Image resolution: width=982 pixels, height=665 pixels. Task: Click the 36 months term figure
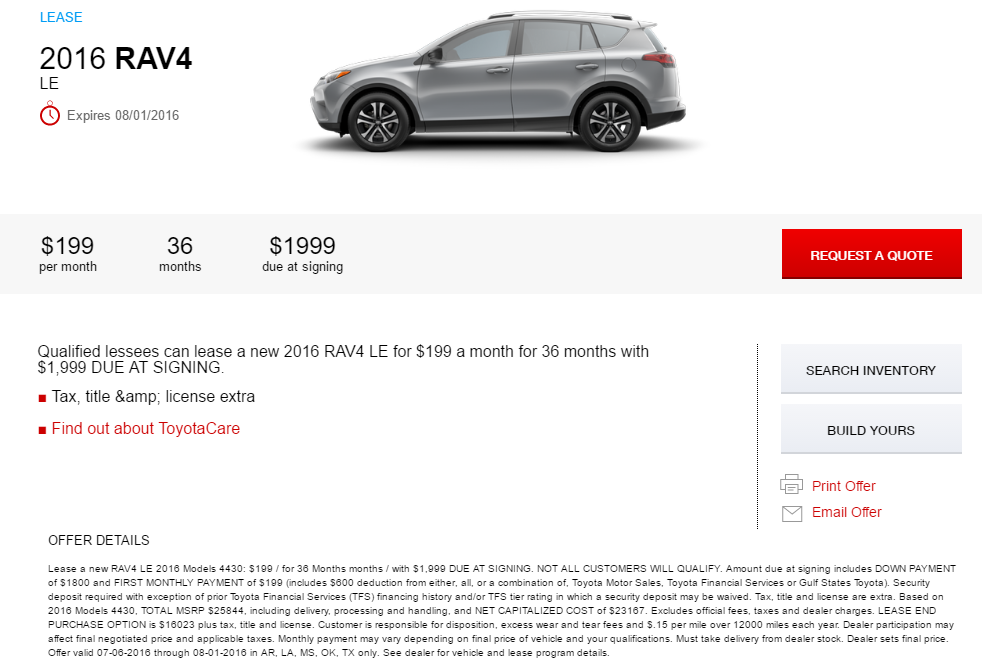pyautogui.click(x=180, y=253)
